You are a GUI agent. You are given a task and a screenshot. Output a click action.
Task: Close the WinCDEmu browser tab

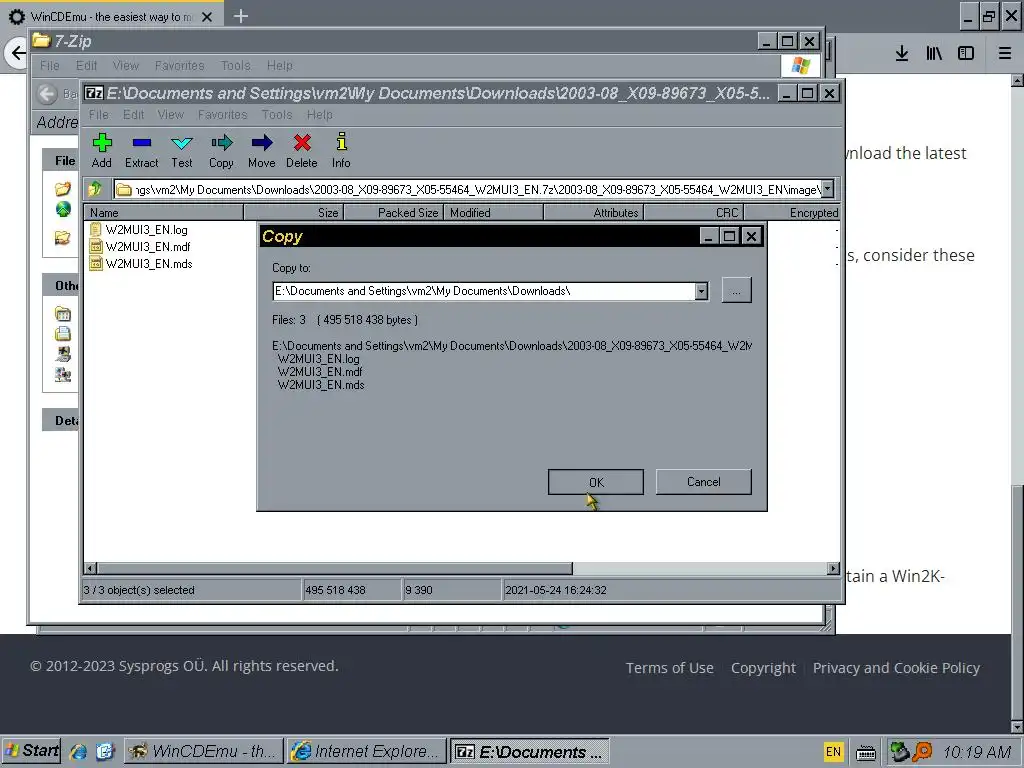click(207, 17)
